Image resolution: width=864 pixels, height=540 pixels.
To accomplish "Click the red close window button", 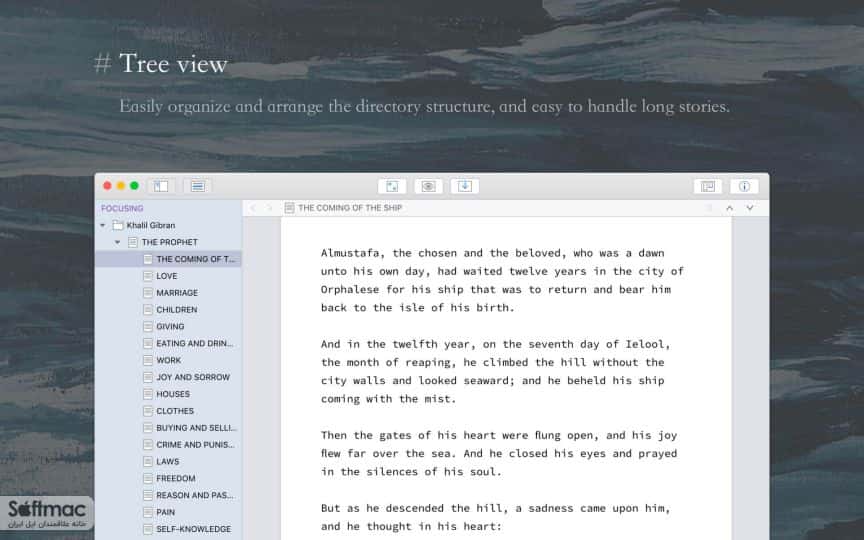I will [x=107, y=186].
